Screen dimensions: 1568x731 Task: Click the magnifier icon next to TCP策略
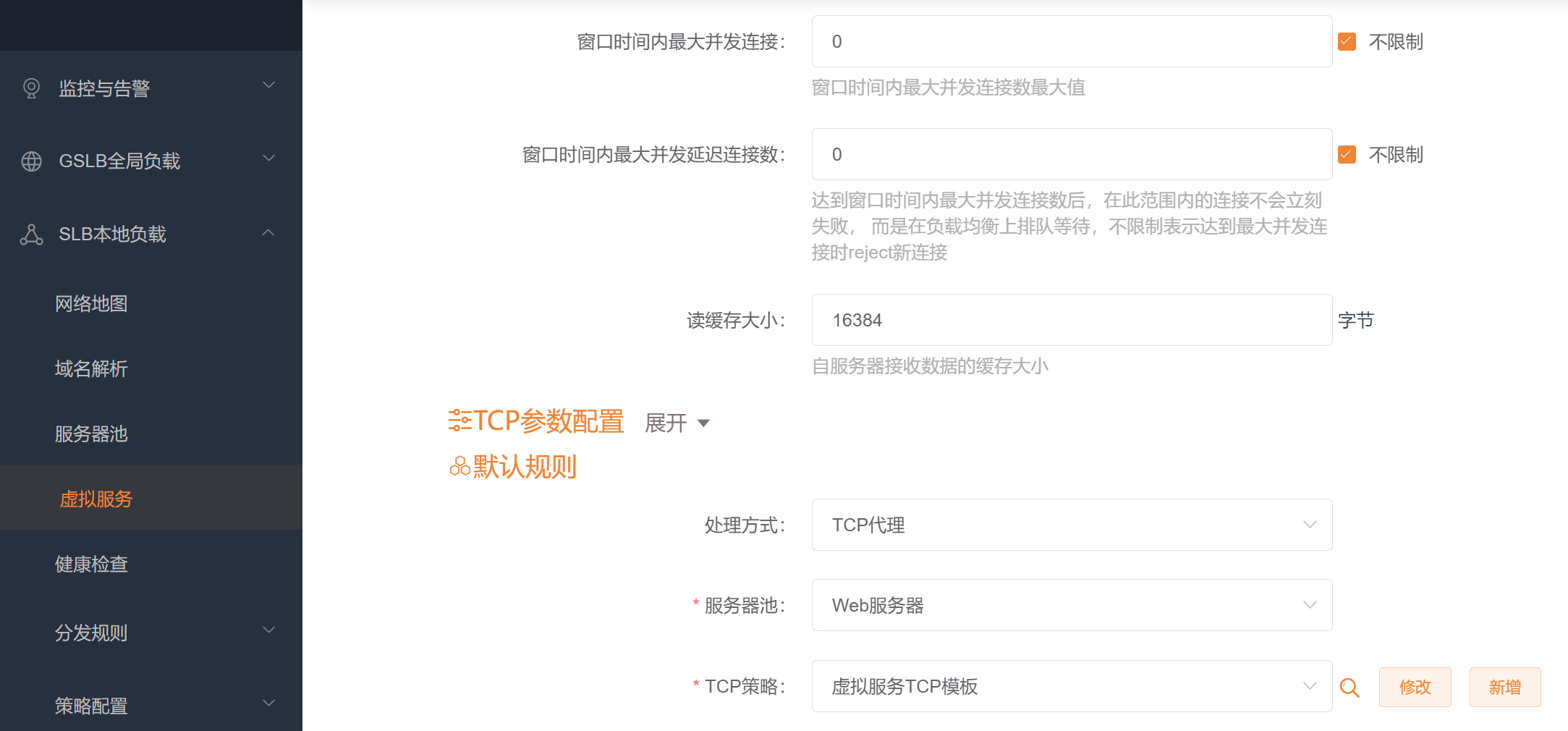[x=1349, y=687]
